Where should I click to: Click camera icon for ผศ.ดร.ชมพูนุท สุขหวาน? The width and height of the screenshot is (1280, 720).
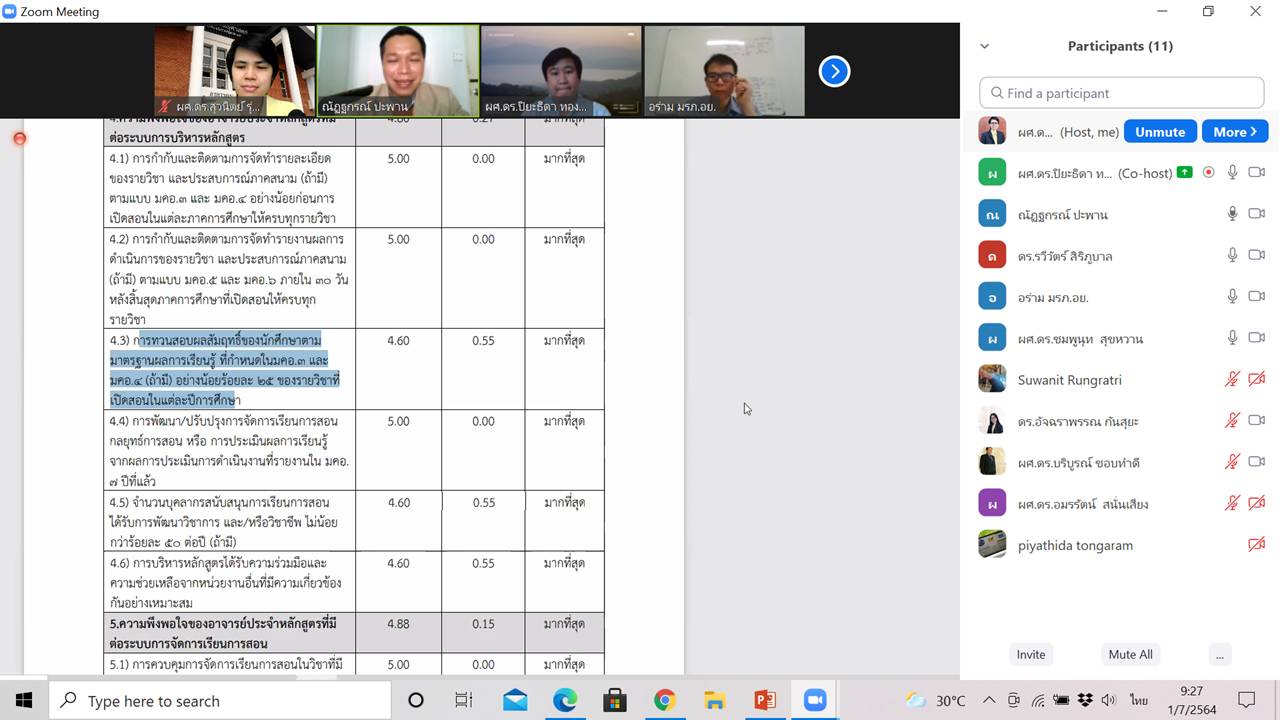(1257, 338)
